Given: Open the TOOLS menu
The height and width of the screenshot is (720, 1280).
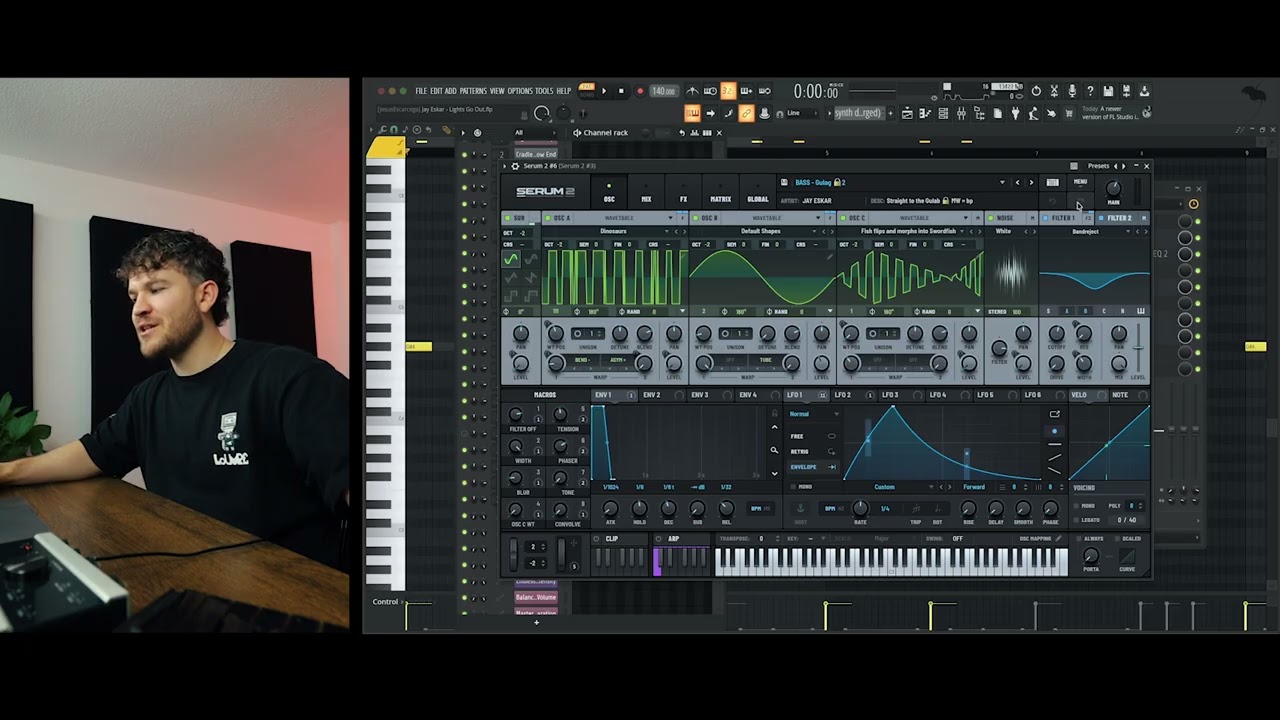Looking at the screenshot, I should 544,91.
